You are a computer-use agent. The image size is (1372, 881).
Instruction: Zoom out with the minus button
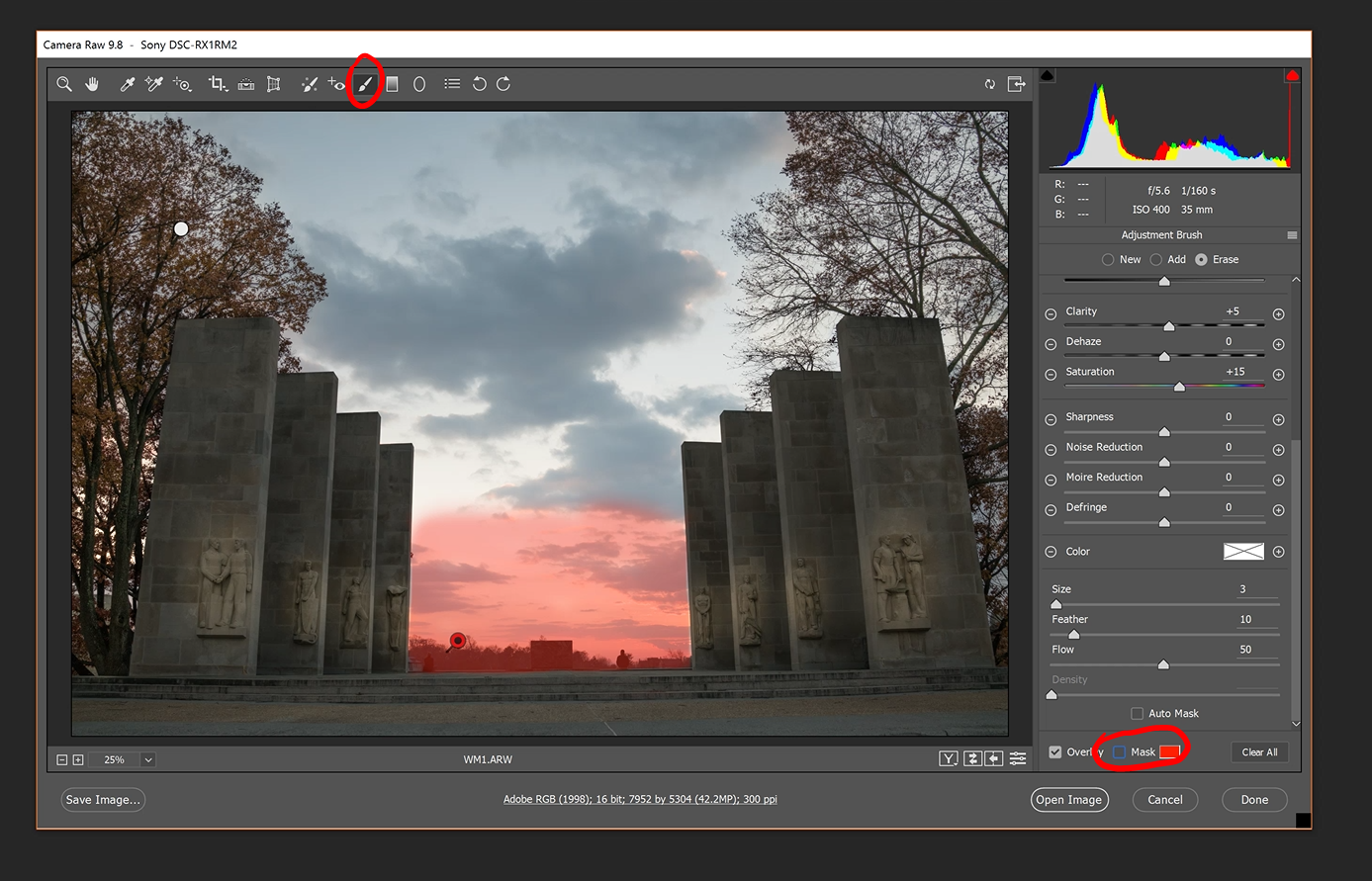[62, 759]
